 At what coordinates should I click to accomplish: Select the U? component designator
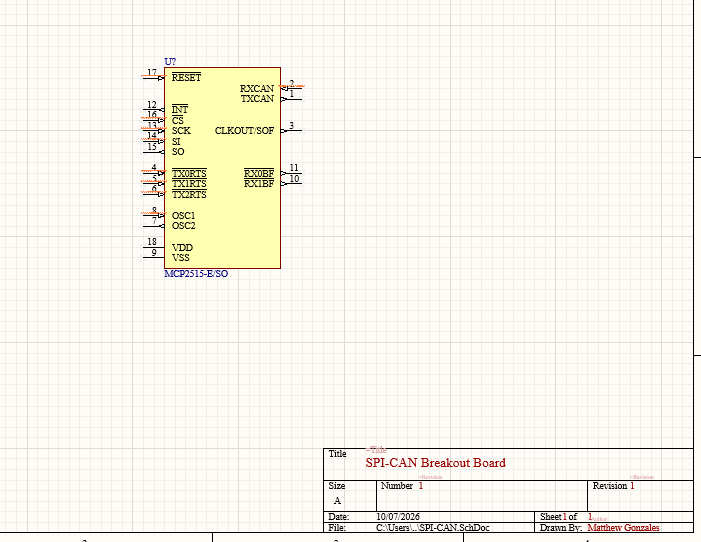[170, 62]
